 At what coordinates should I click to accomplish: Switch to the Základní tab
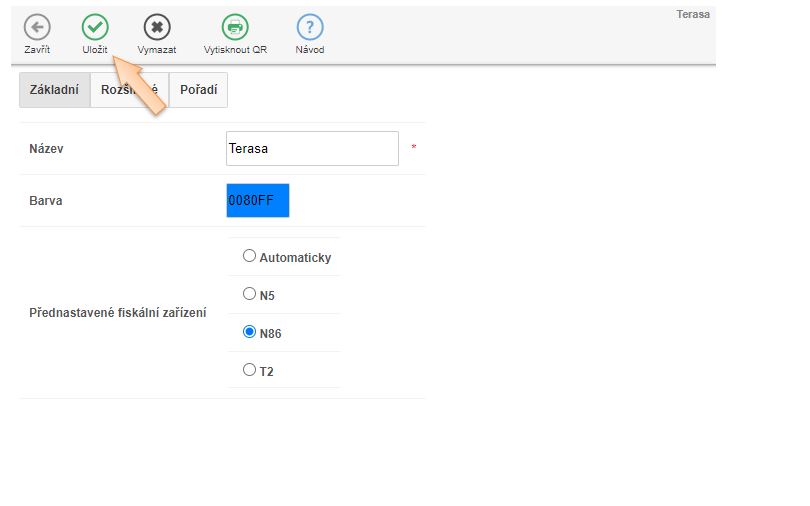(54, 90)
